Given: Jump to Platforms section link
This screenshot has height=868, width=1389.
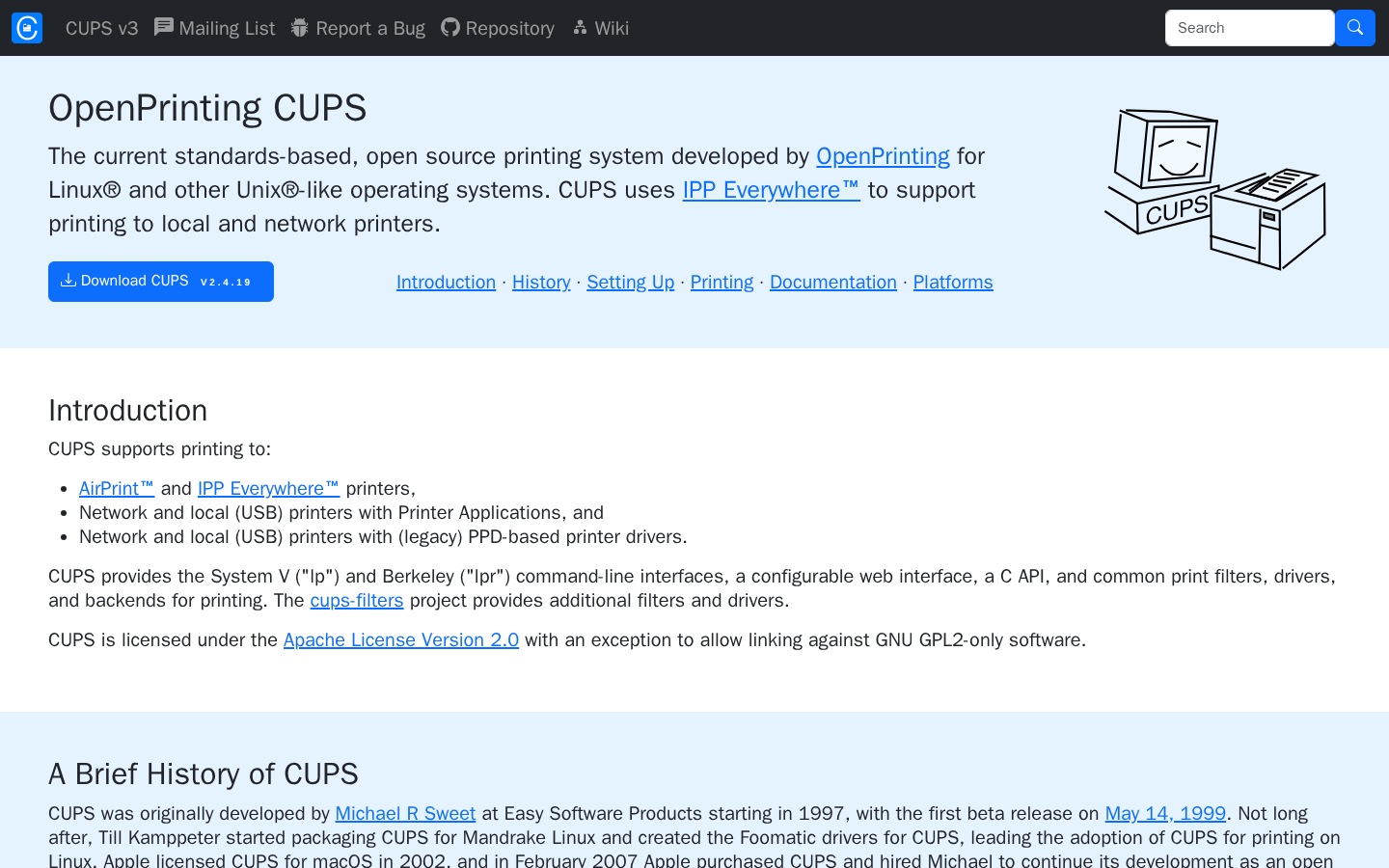Looking at the screenshot, I should point(953,282).
